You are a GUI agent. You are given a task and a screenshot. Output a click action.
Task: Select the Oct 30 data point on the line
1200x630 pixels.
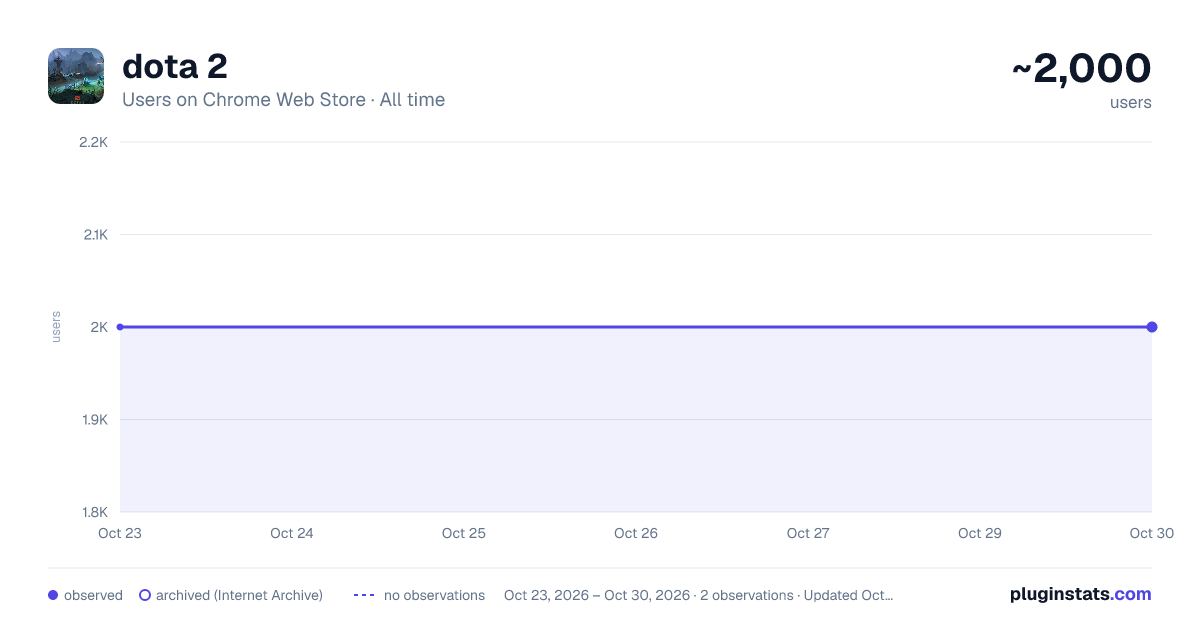[x=1152, y=327]
